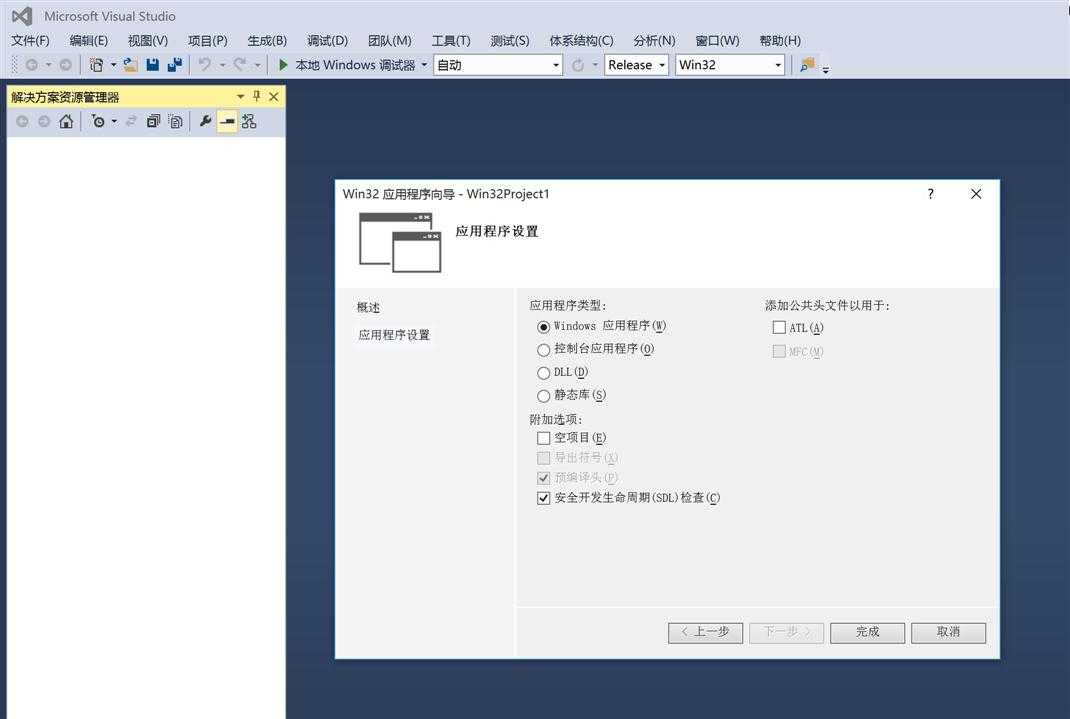Screen dimensions: 1070x719
Task: Open the 编辑(E) menu
Action: [88, 40]
